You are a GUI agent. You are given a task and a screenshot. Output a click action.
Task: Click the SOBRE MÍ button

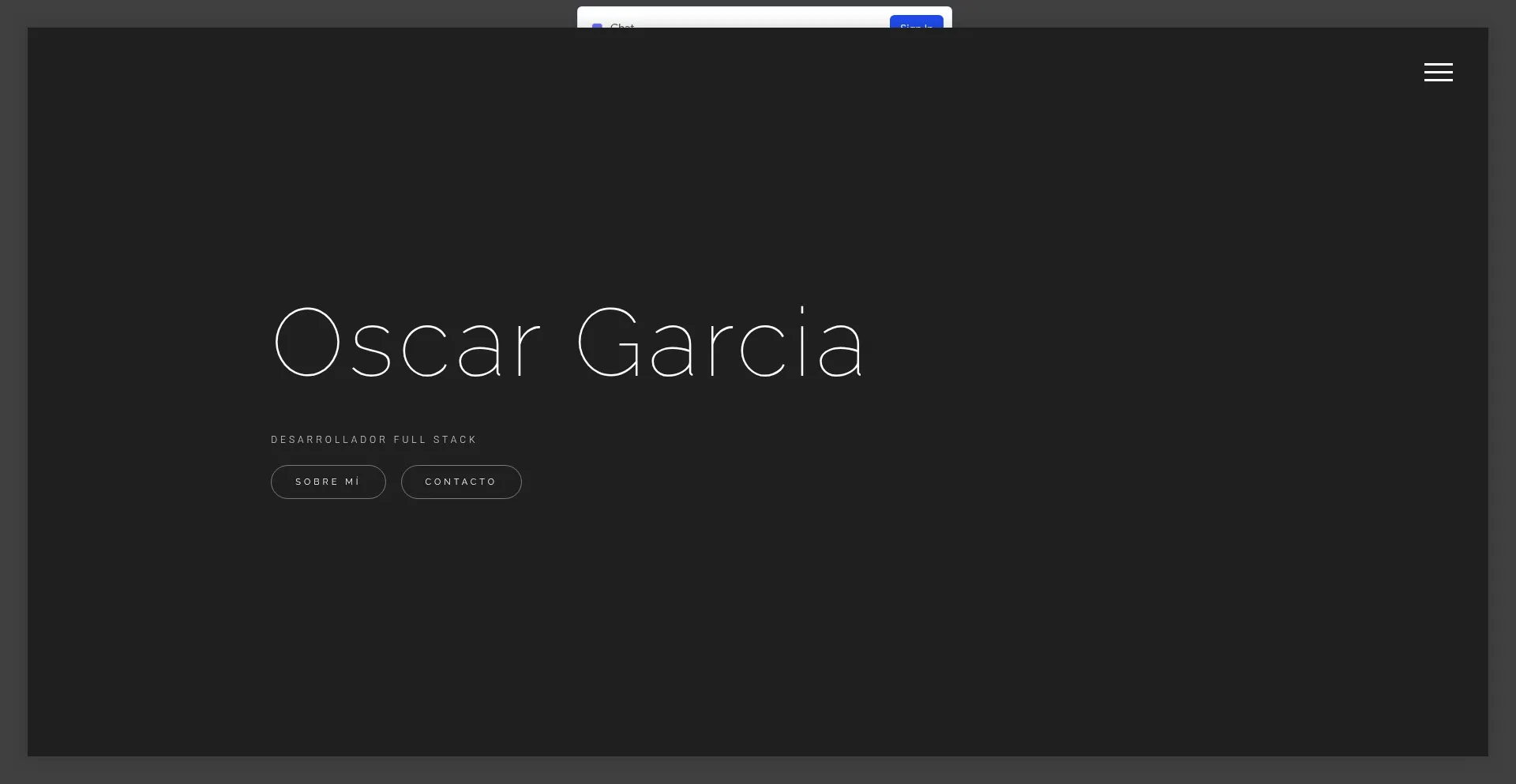[328, 482]
